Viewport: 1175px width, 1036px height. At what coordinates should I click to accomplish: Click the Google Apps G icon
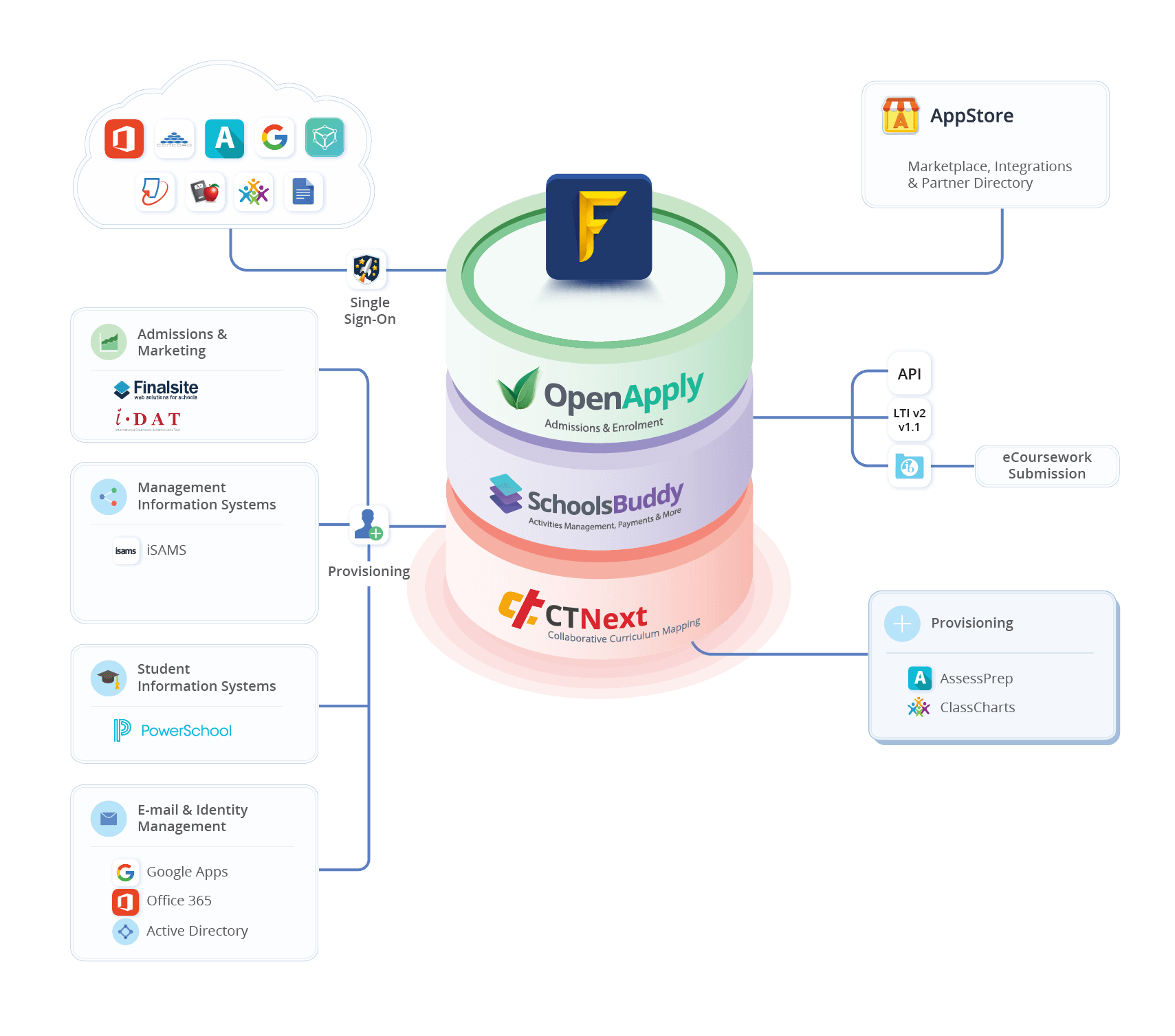(126, 872)
